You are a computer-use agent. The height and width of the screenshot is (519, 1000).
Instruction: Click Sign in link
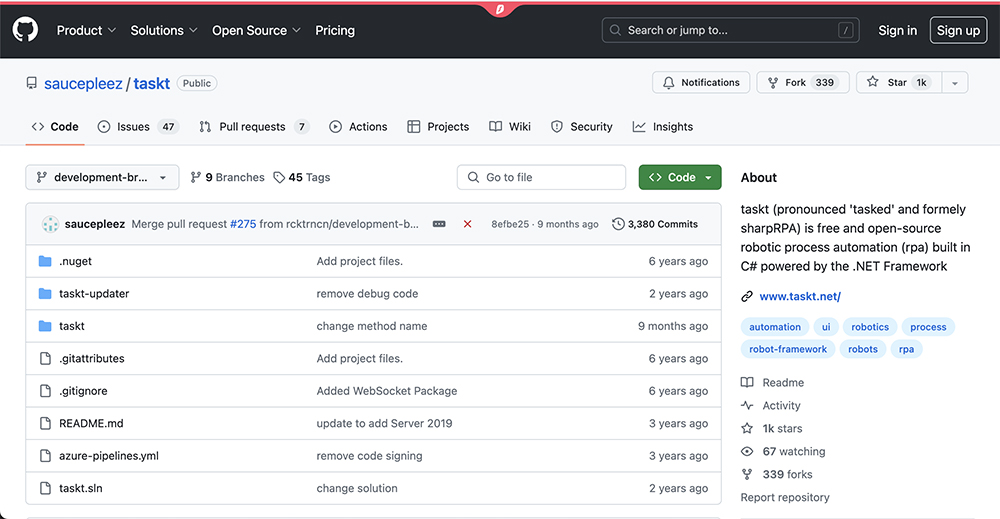[897, 30]
